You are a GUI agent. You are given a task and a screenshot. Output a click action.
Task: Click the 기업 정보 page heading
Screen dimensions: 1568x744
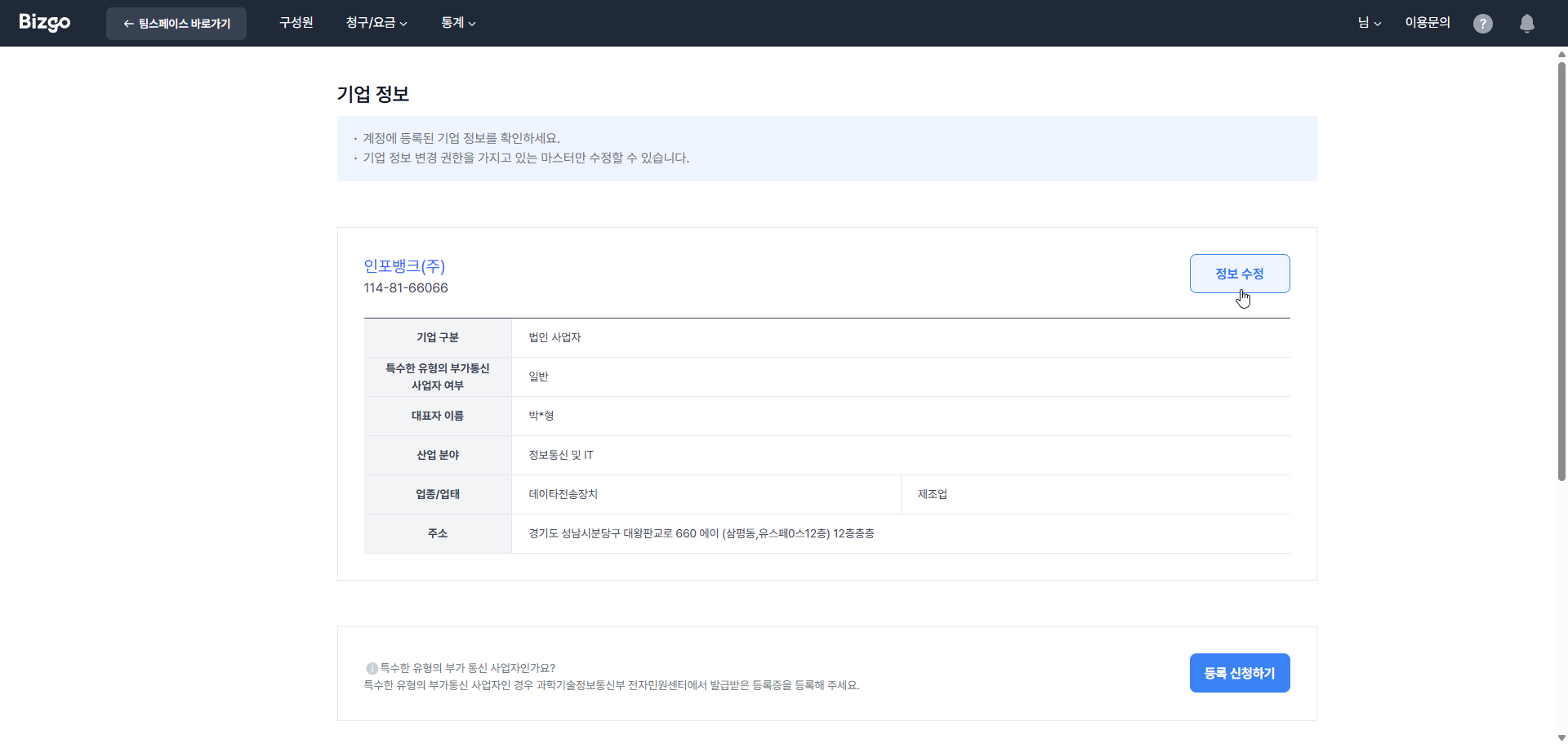click(372, 94)
